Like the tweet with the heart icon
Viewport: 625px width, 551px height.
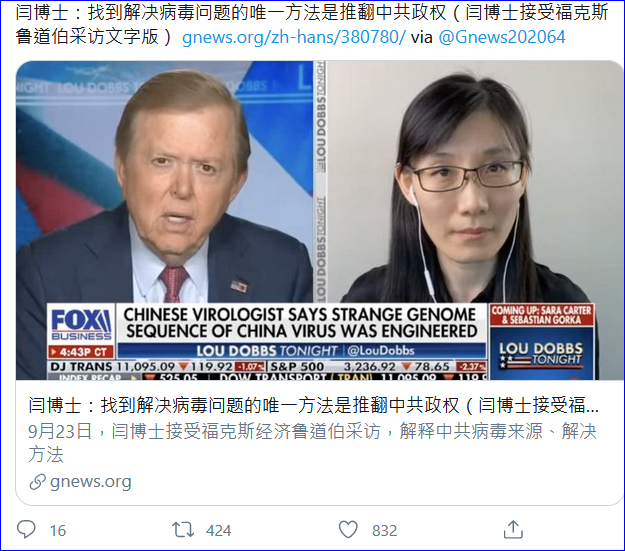coord(348,530)
